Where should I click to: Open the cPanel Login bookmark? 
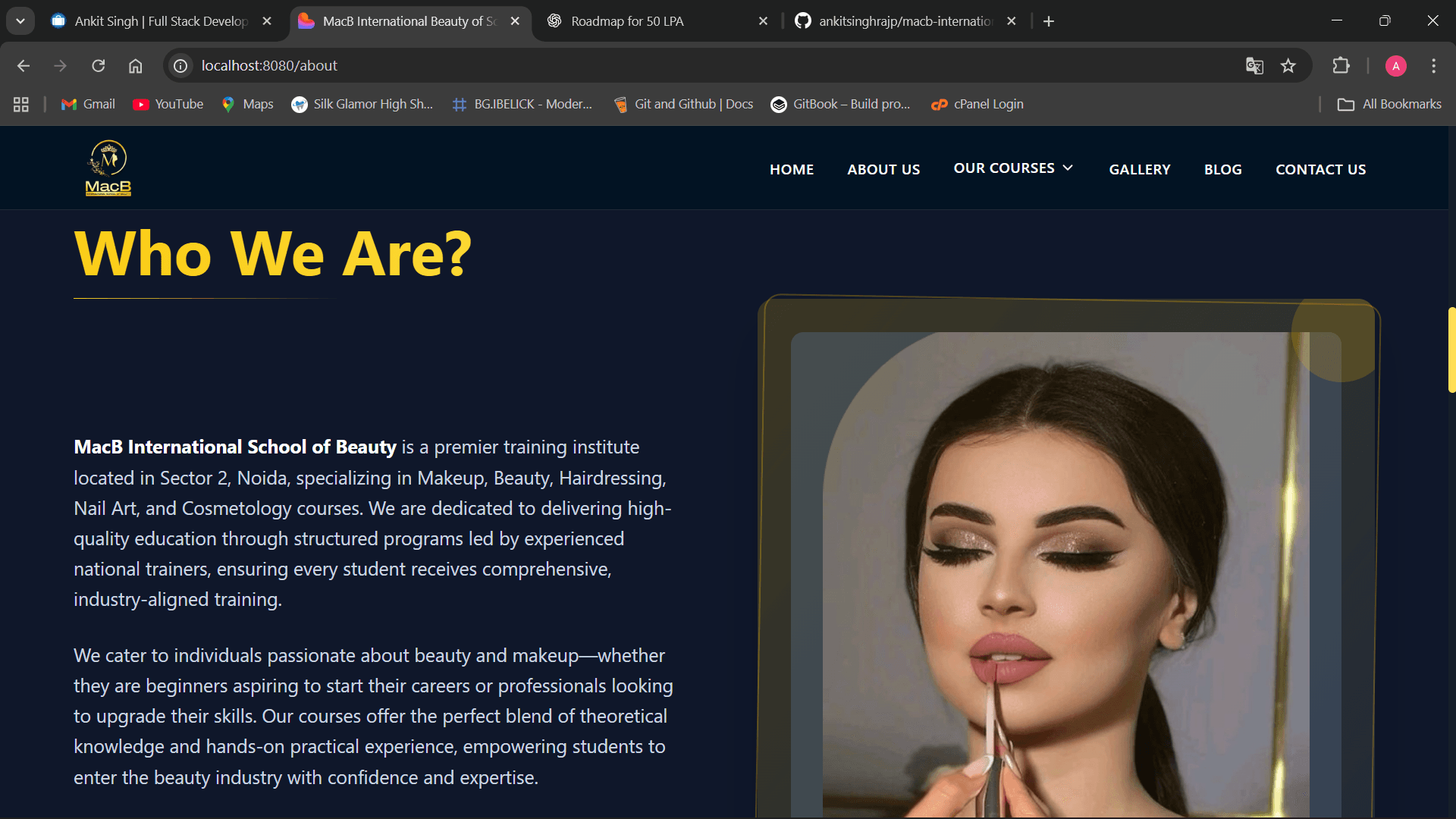[977, 105]
